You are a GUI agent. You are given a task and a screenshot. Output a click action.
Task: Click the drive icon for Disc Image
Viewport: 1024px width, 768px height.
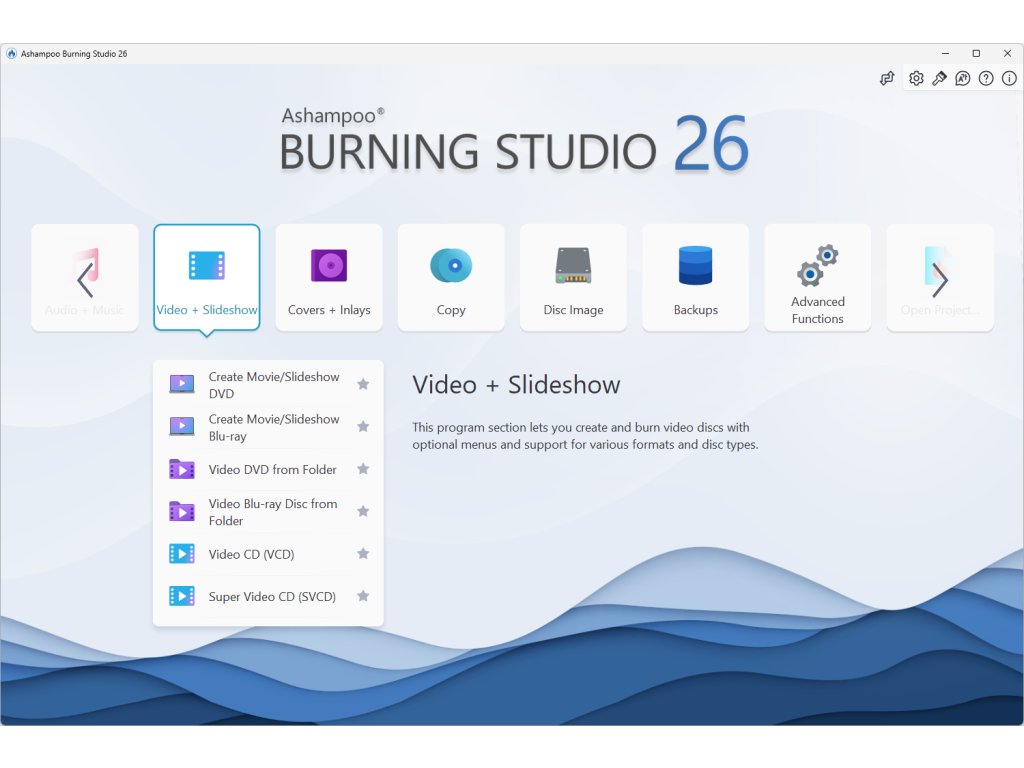click(x=573, y=265)
